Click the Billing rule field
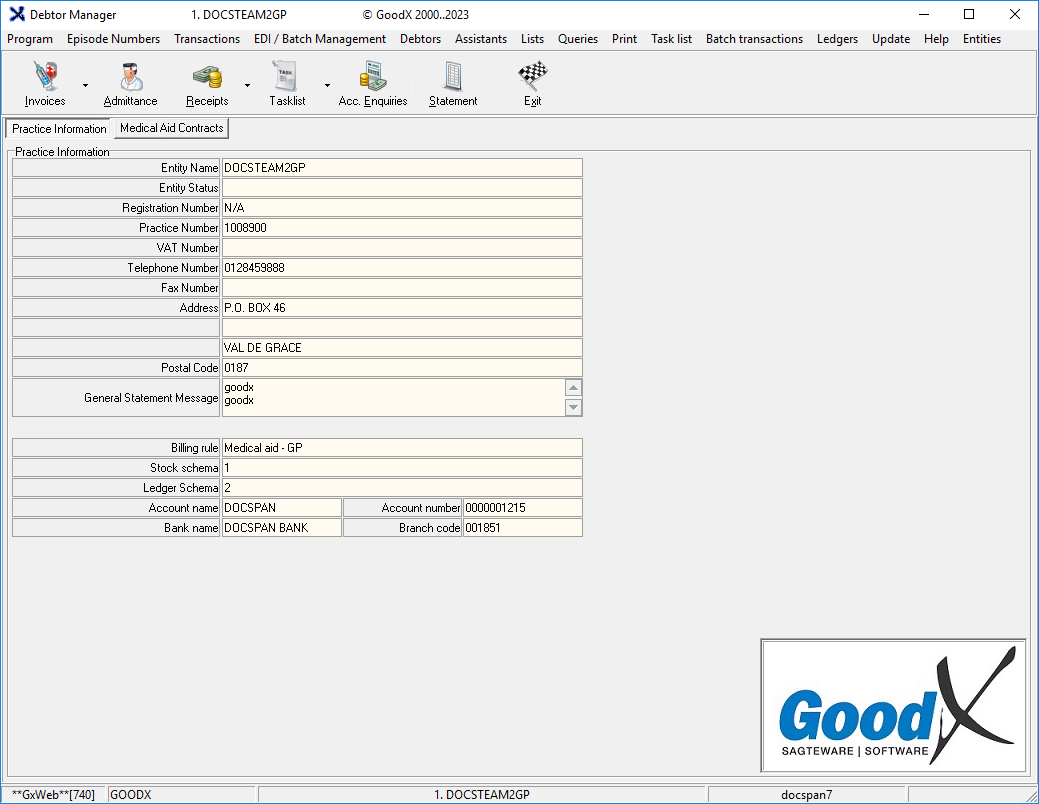1039x804 pixels. tap(401, 448)
